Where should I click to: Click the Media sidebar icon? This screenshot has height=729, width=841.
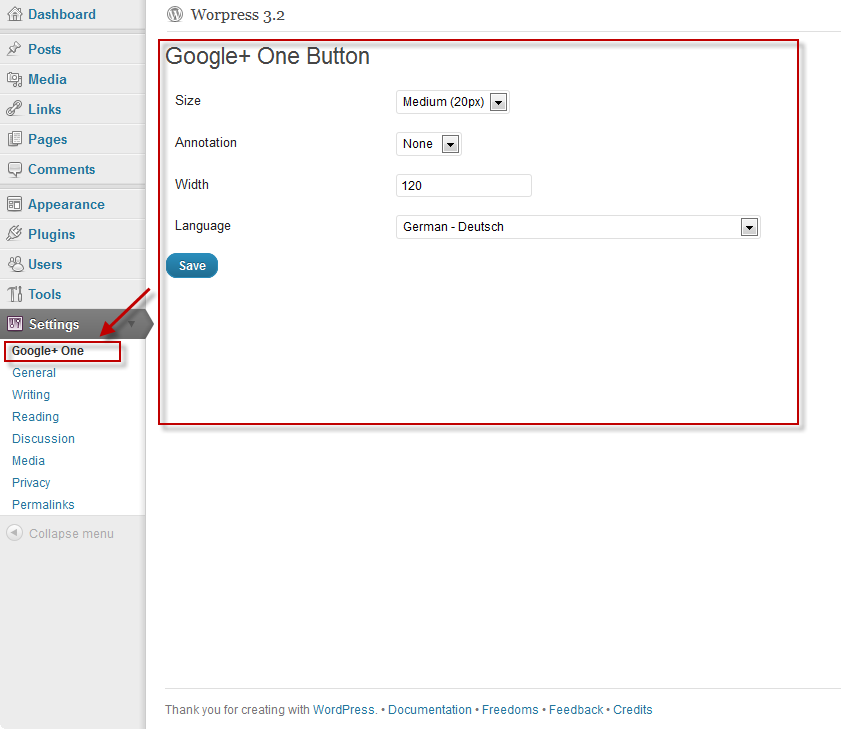click(x=14, y=79)
